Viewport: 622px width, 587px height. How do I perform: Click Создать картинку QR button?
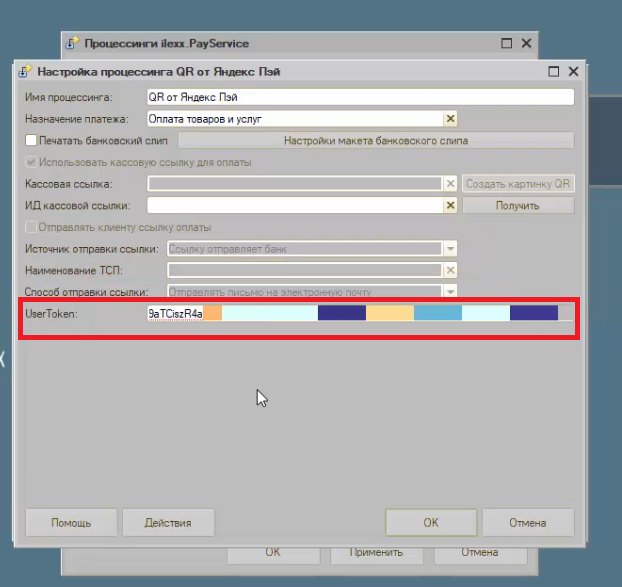tap(518, 184)
